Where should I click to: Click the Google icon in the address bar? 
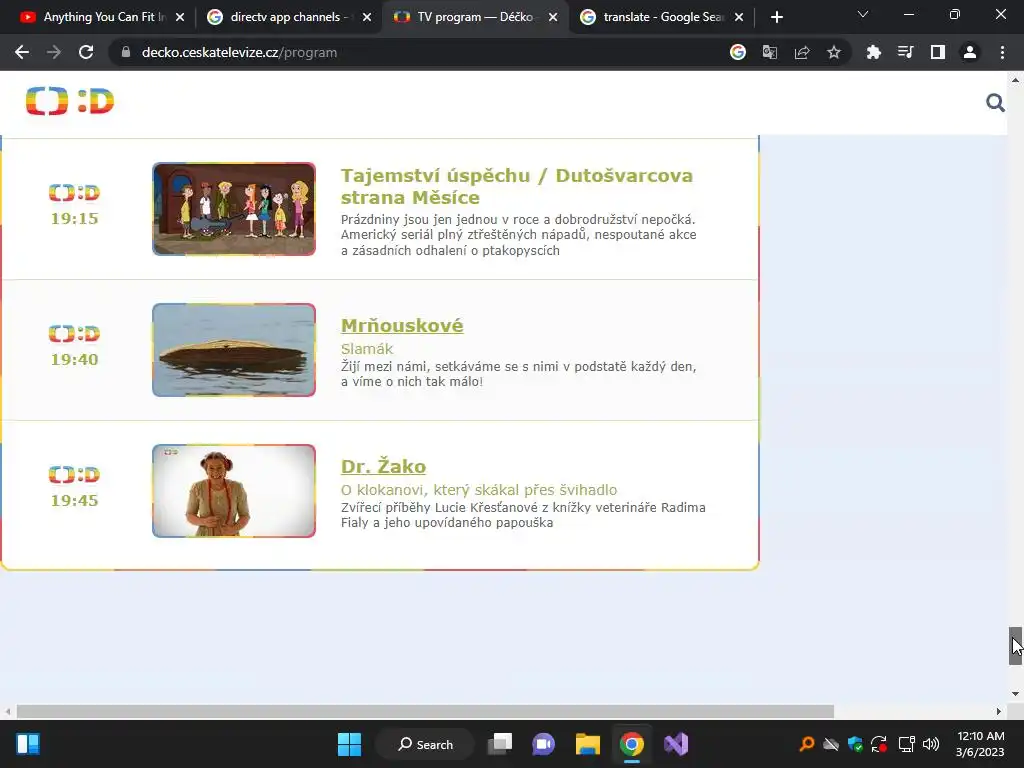click(738, 52)
